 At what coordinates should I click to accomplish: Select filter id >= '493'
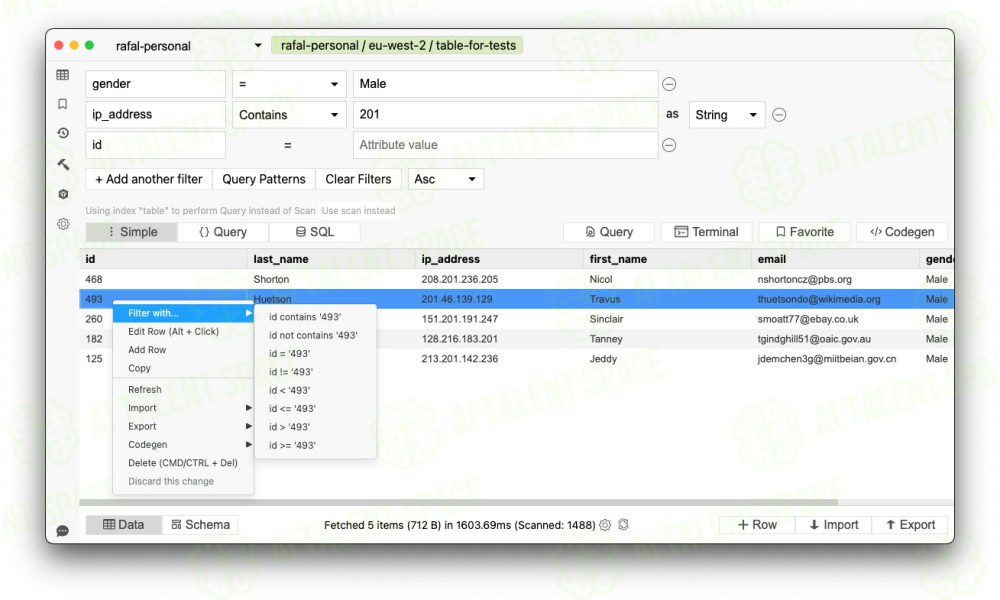coord(315,446)
